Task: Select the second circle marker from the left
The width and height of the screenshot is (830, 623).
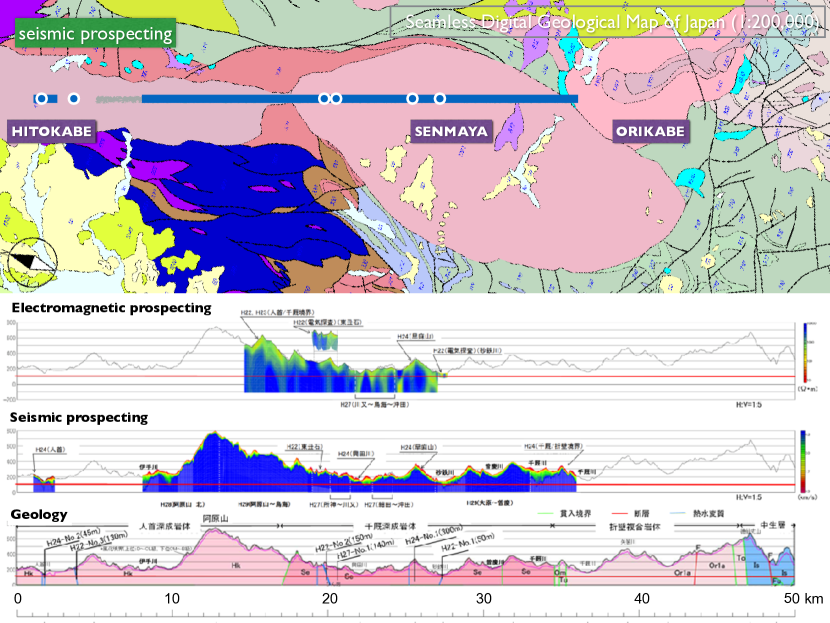Action: [x=74, y=98]
